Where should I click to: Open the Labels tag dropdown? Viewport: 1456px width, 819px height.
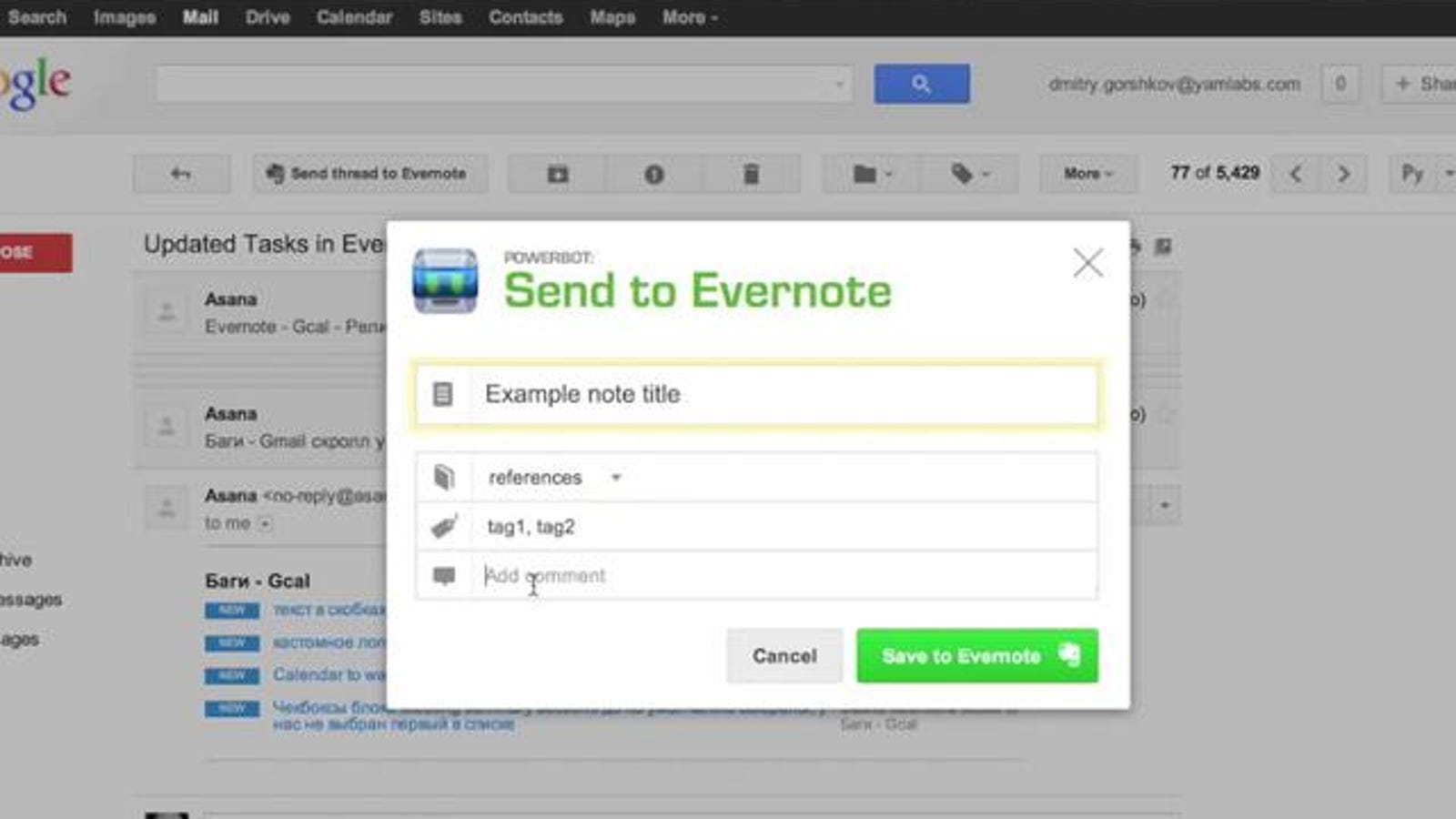pos(970,174)
